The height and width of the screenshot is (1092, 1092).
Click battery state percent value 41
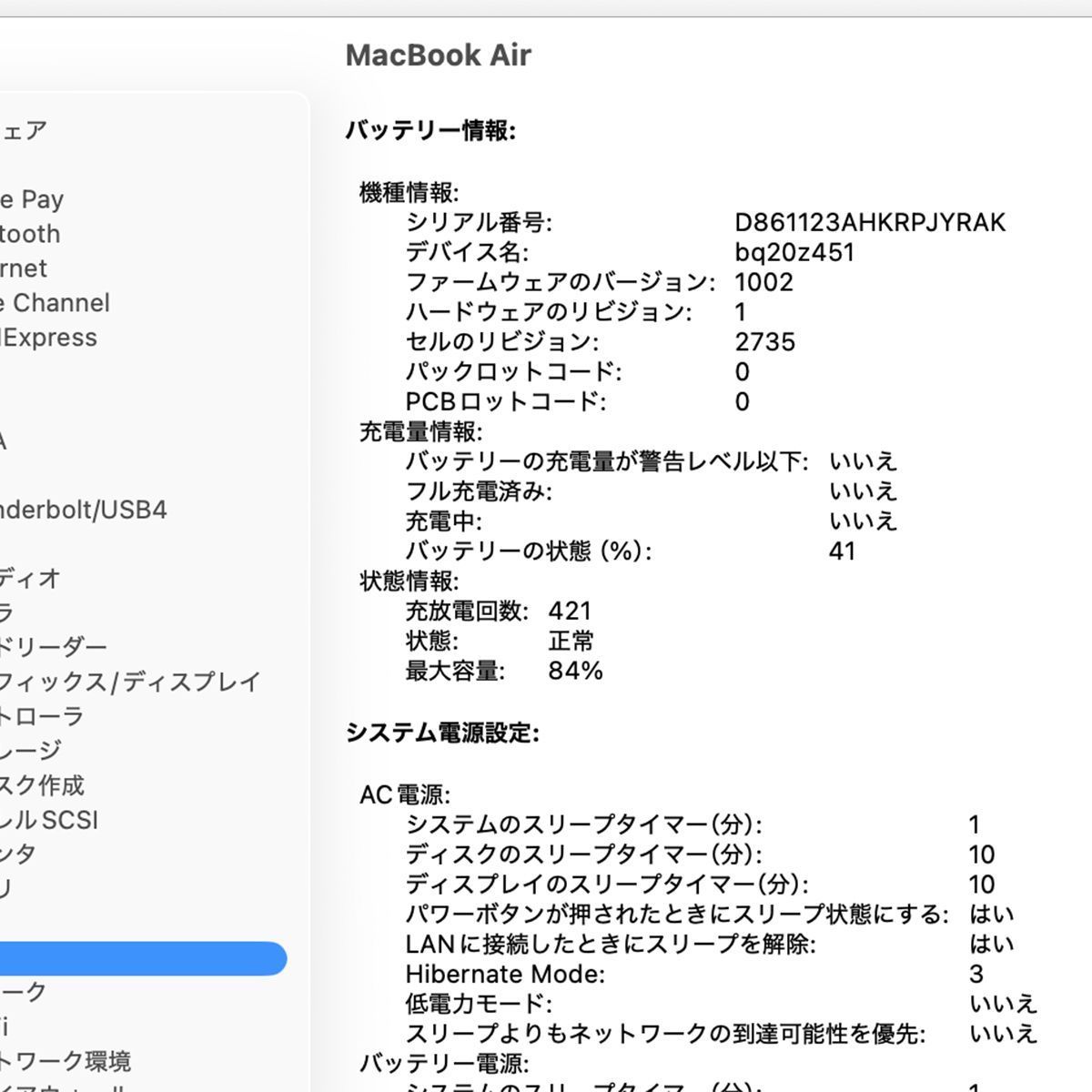coord(843,551)
